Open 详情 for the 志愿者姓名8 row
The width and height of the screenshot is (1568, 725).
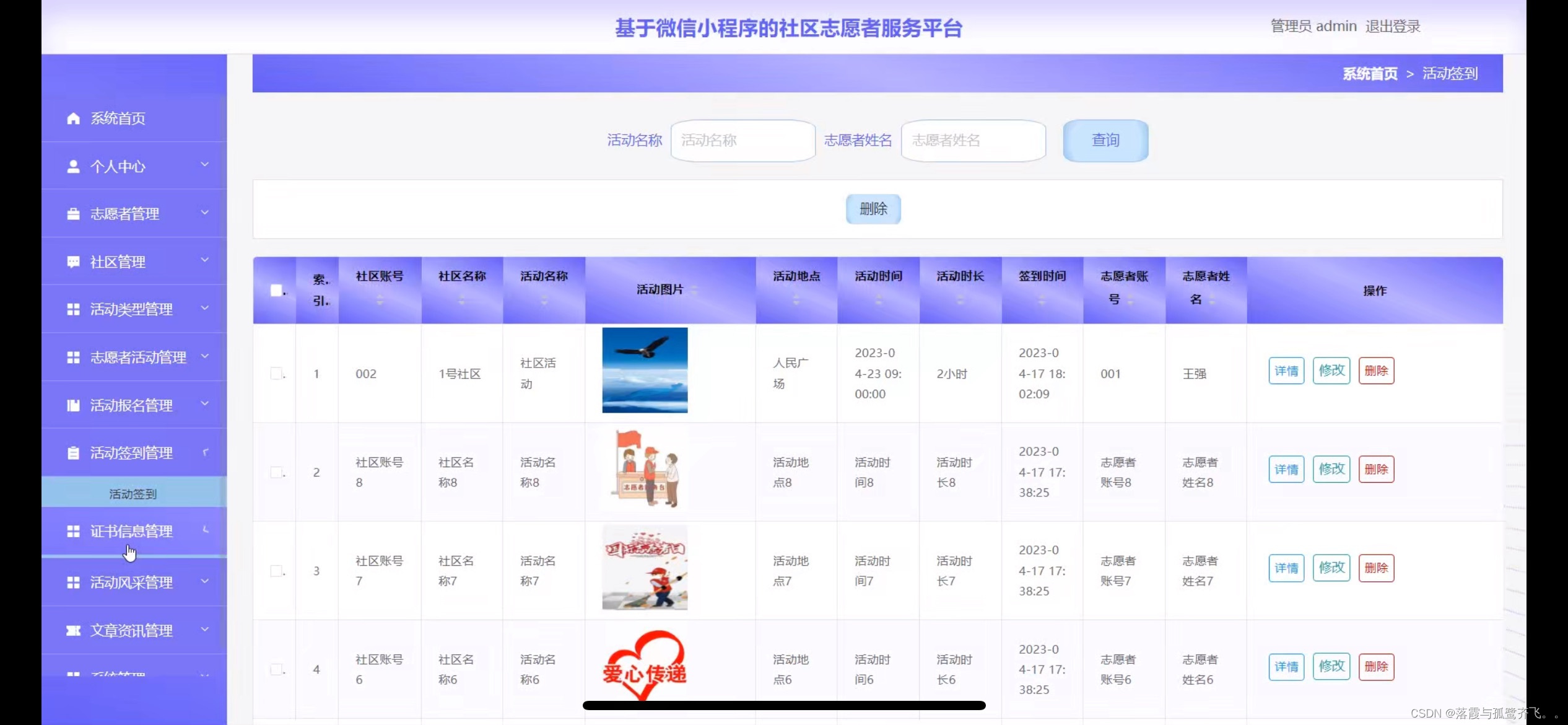(1286, 469)
